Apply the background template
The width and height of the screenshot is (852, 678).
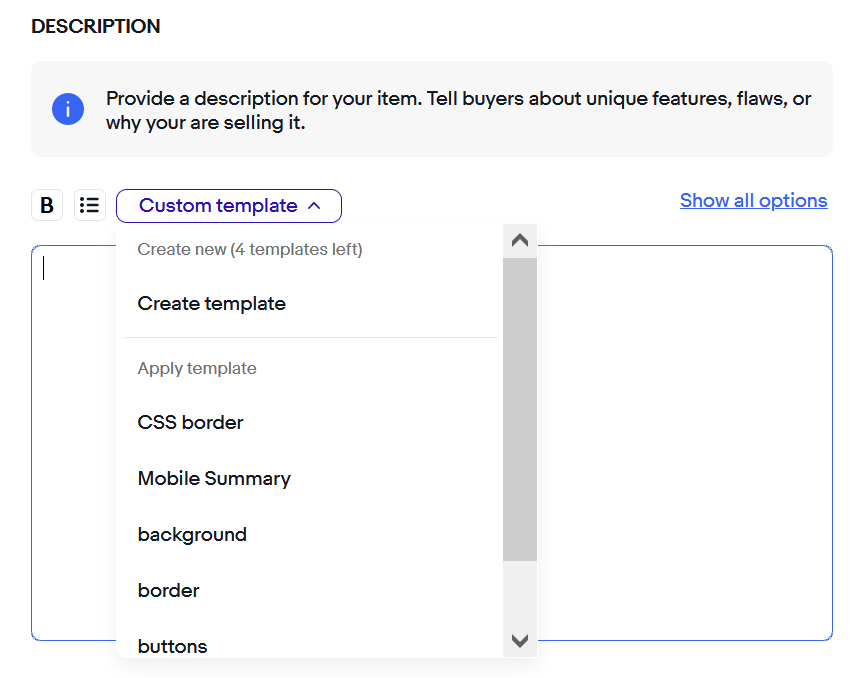tap(192, 535)
